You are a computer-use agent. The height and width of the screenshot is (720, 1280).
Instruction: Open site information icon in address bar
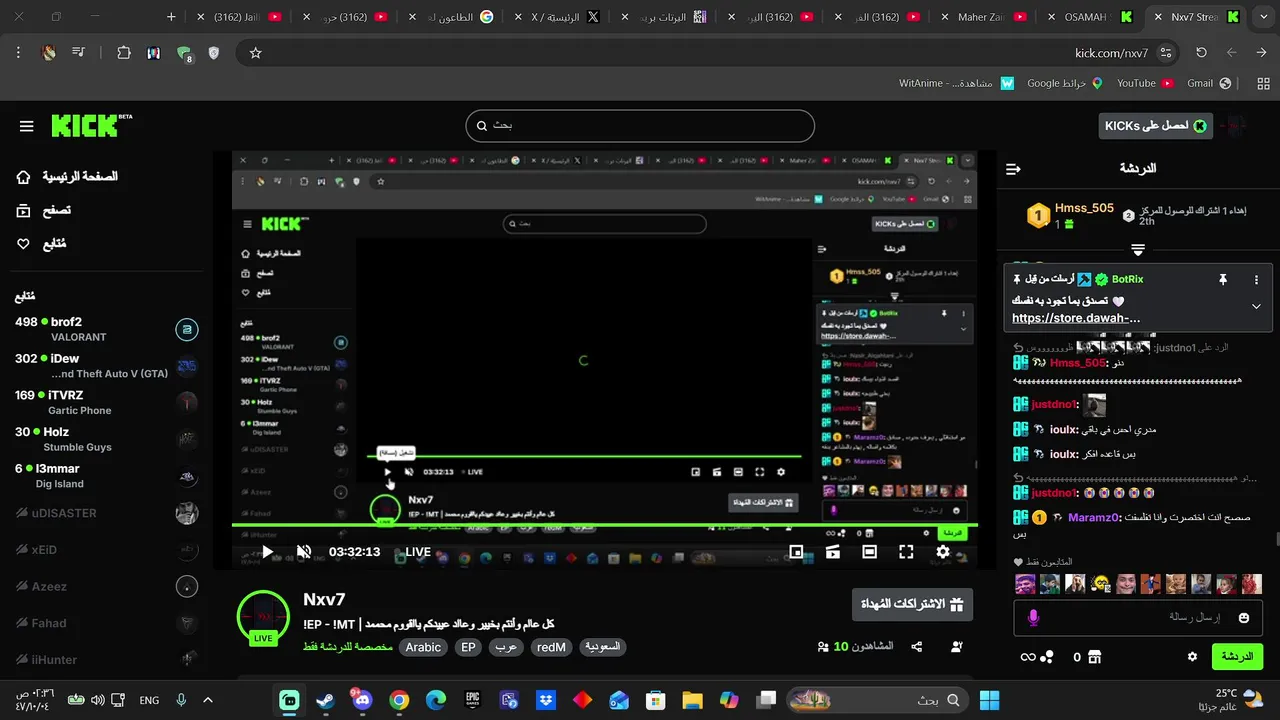click(x=1166, y=53)
